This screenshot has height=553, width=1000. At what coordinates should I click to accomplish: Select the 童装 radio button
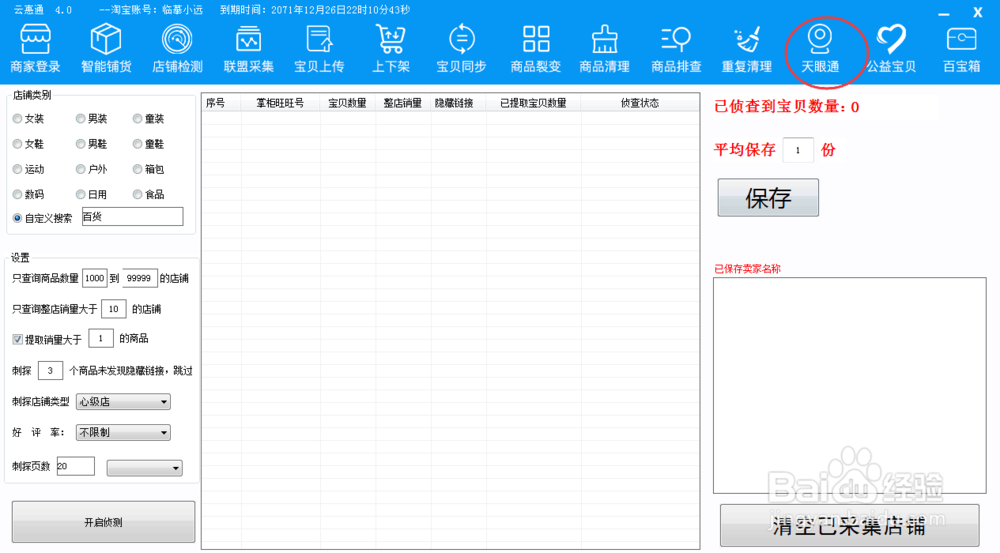(137, 119)
